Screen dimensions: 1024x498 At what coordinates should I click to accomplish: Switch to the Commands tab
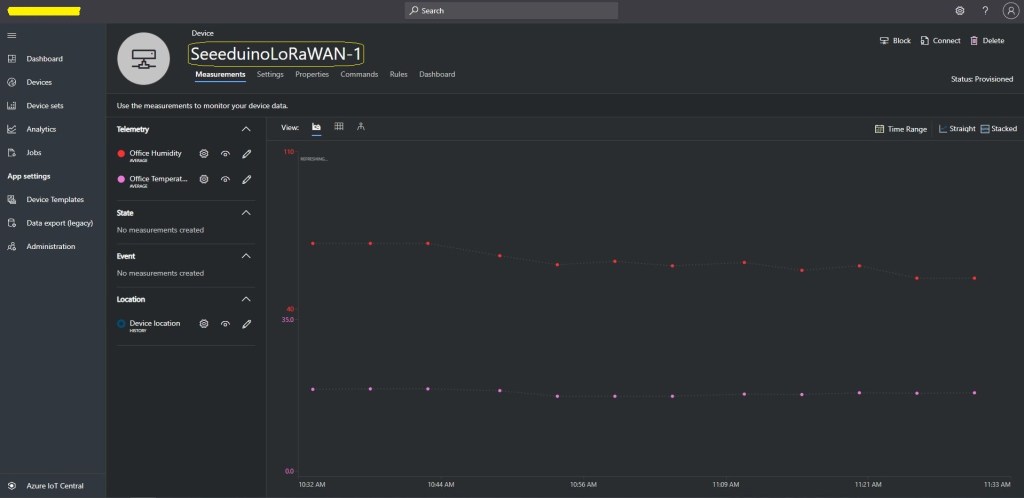[x=359, y=74]
